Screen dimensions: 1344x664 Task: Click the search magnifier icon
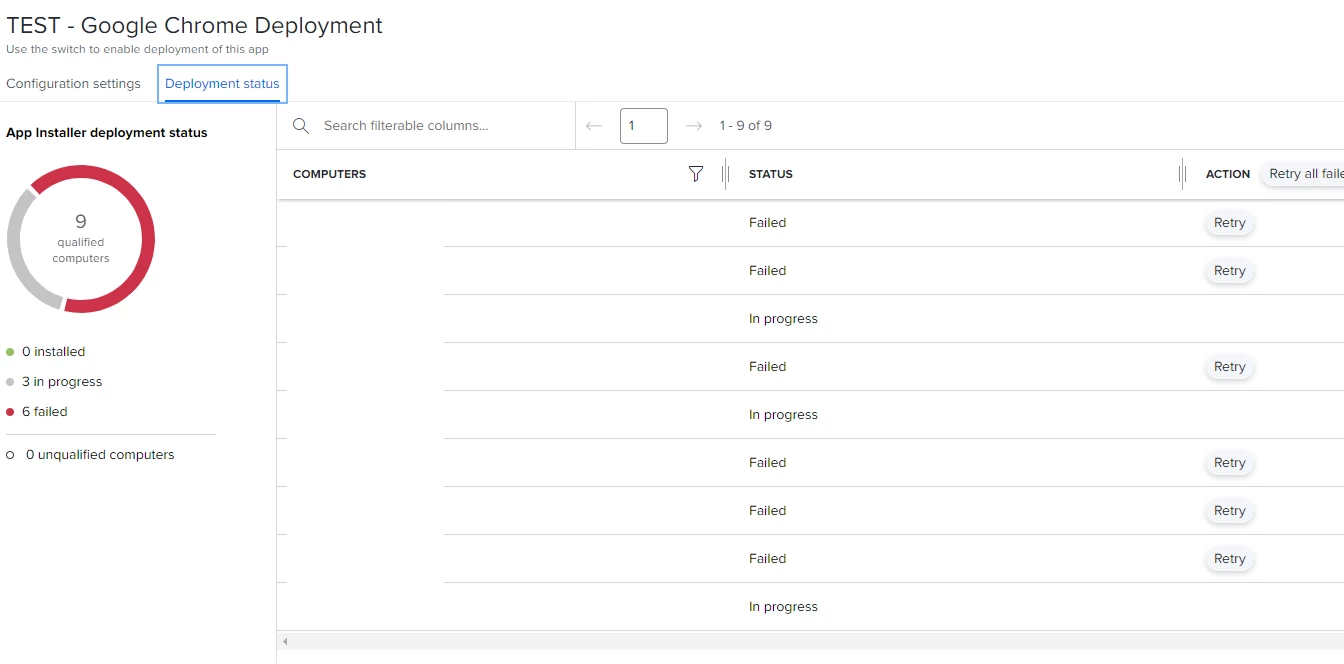[300, 126]
